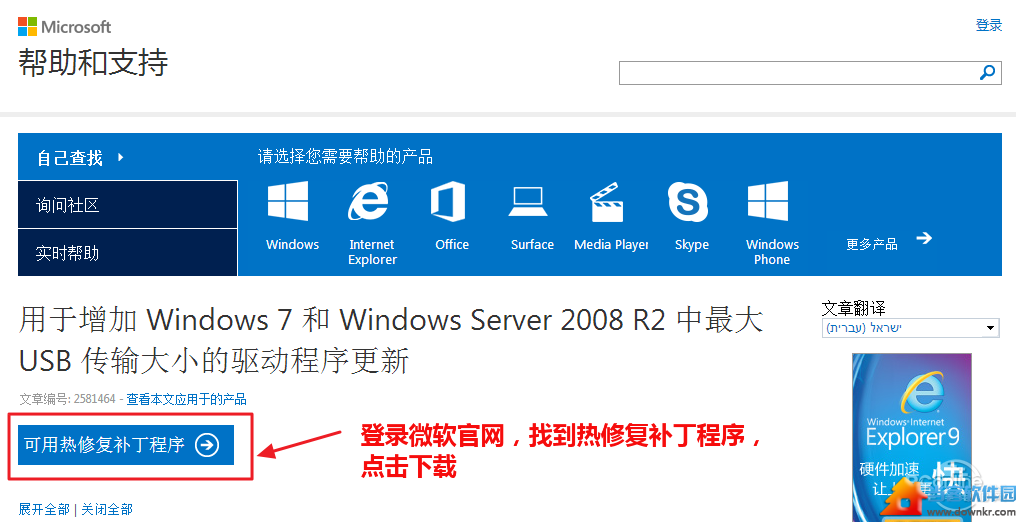Select the Internet Explorer product icon
Screen dimensions: 1016x522
[369, 201]
